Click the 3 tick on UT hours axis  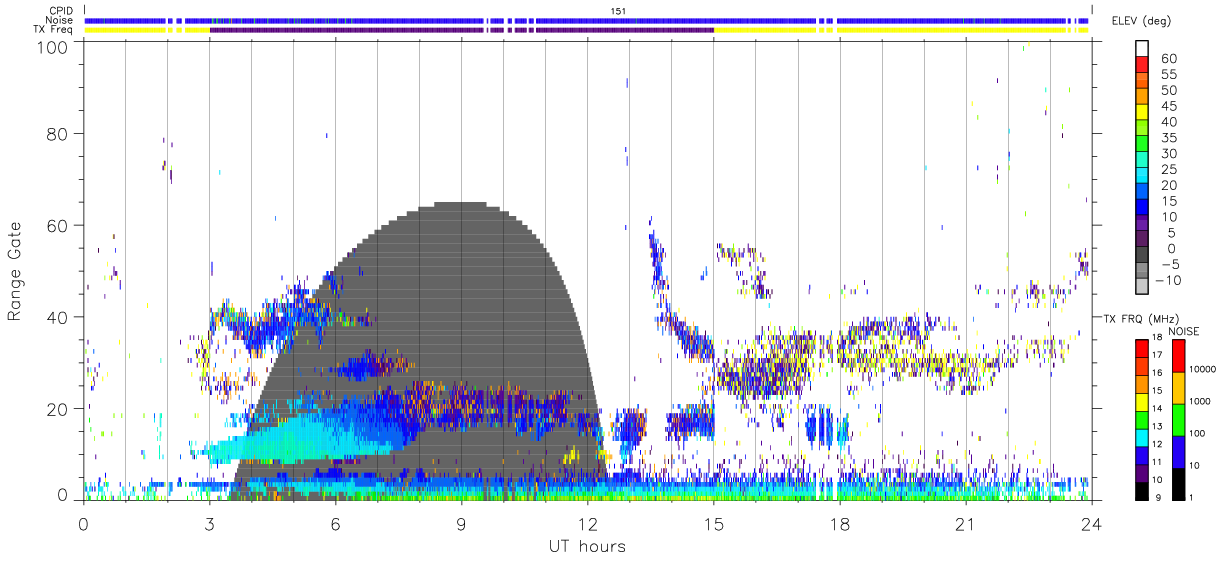[x=210, y=524]
